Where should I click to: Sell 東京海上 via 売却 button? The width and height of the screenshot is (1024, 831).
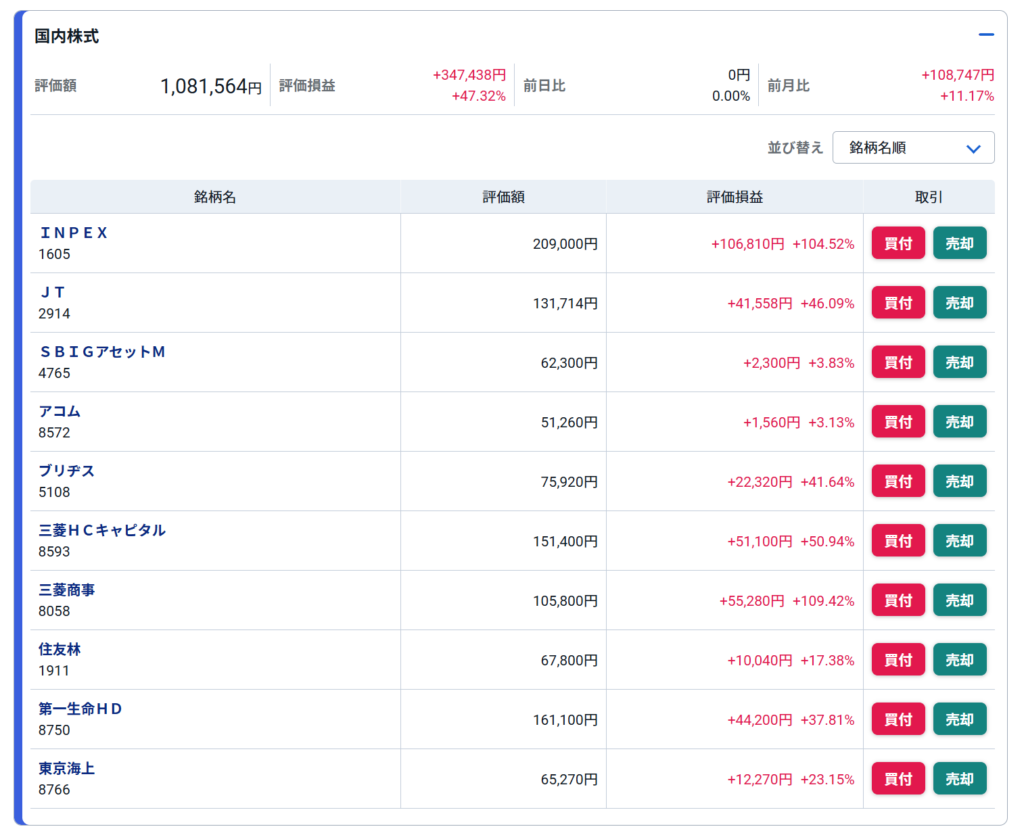959,778
